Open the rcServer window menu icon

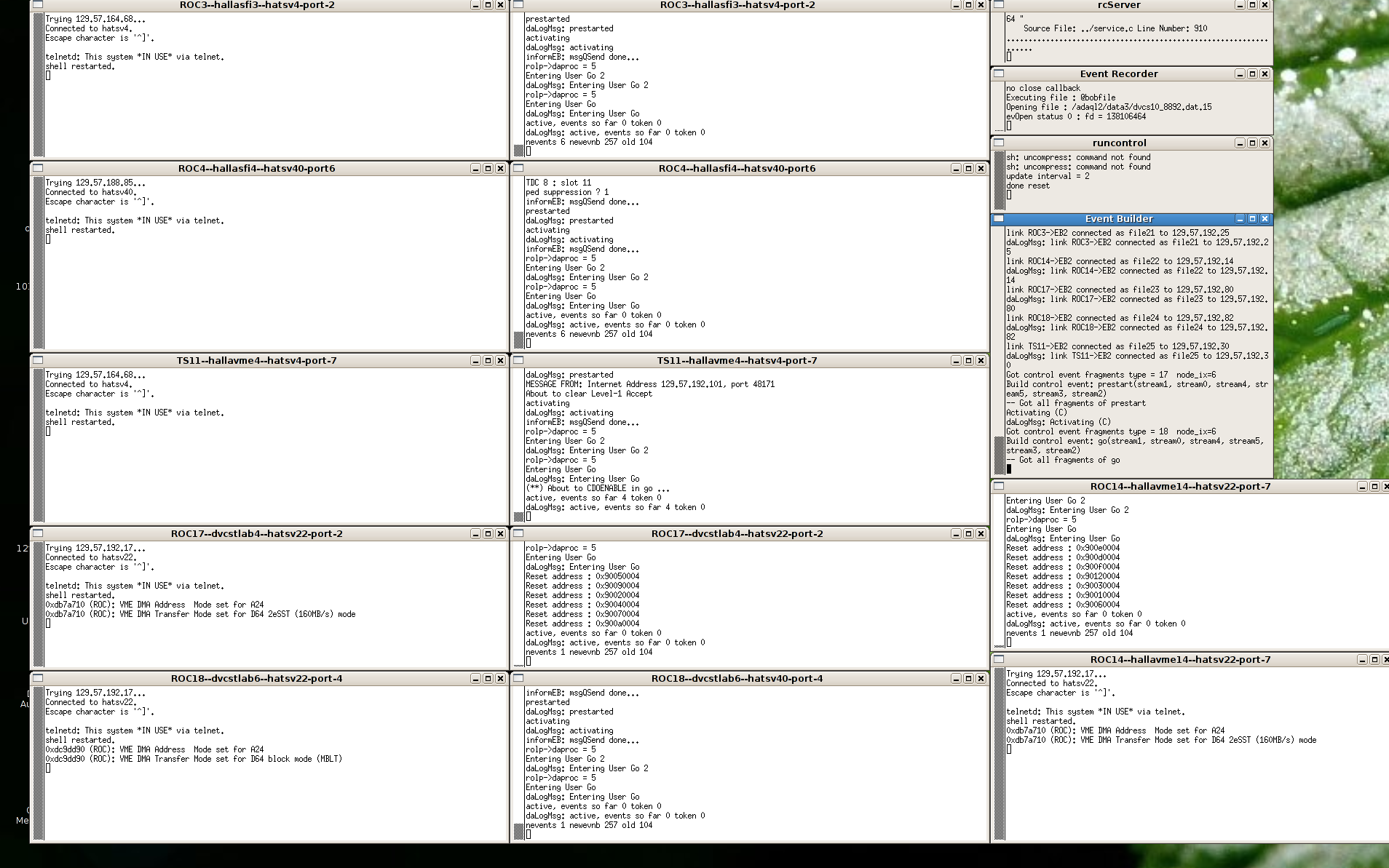point(999,4)
